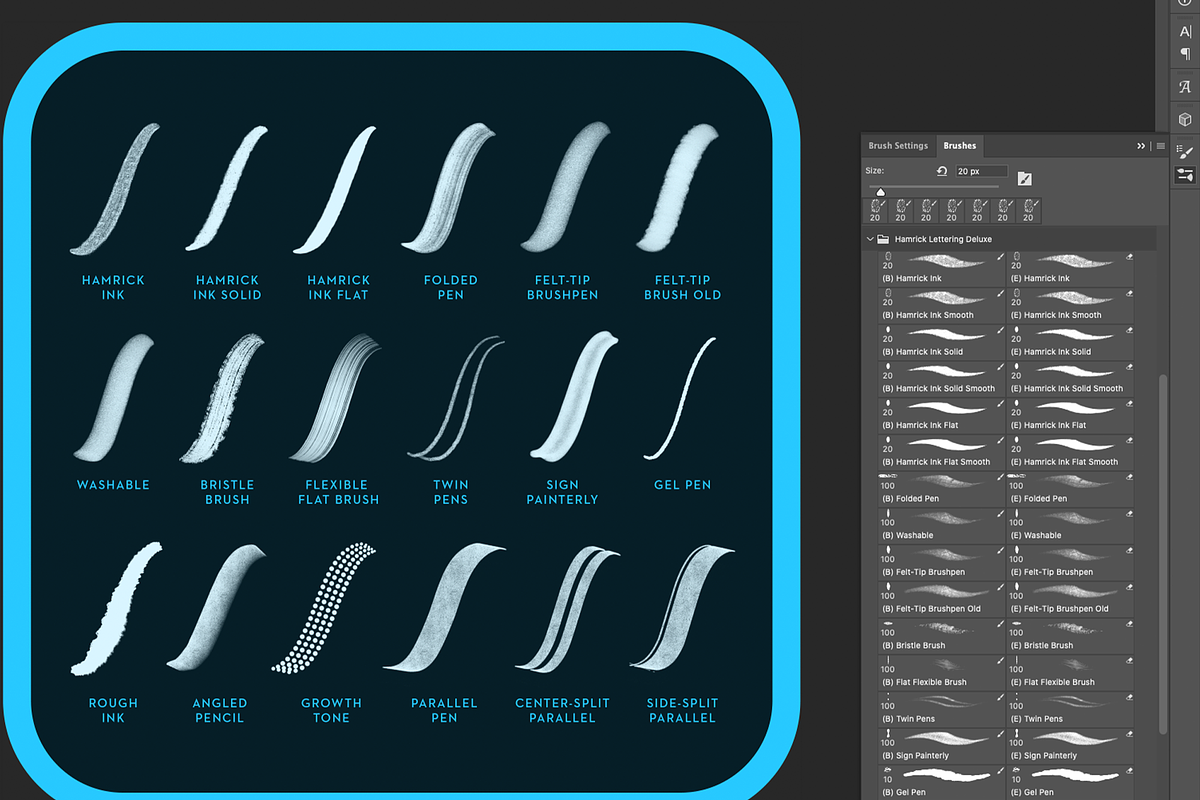This screenshot has width=1200, height=800.
Task: Pick the (B) Bristle Brush preset
Action: coord(942,636)
